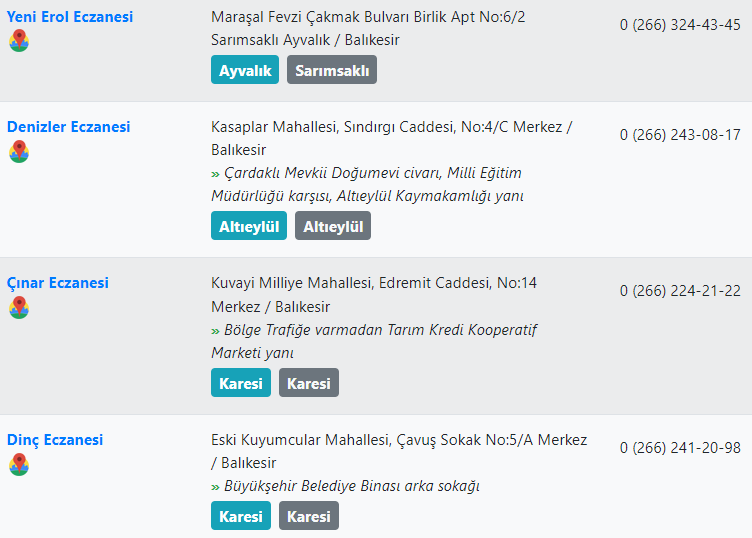
Task: Open the Dinç Eczanesi link
Action: pos(55,440)
